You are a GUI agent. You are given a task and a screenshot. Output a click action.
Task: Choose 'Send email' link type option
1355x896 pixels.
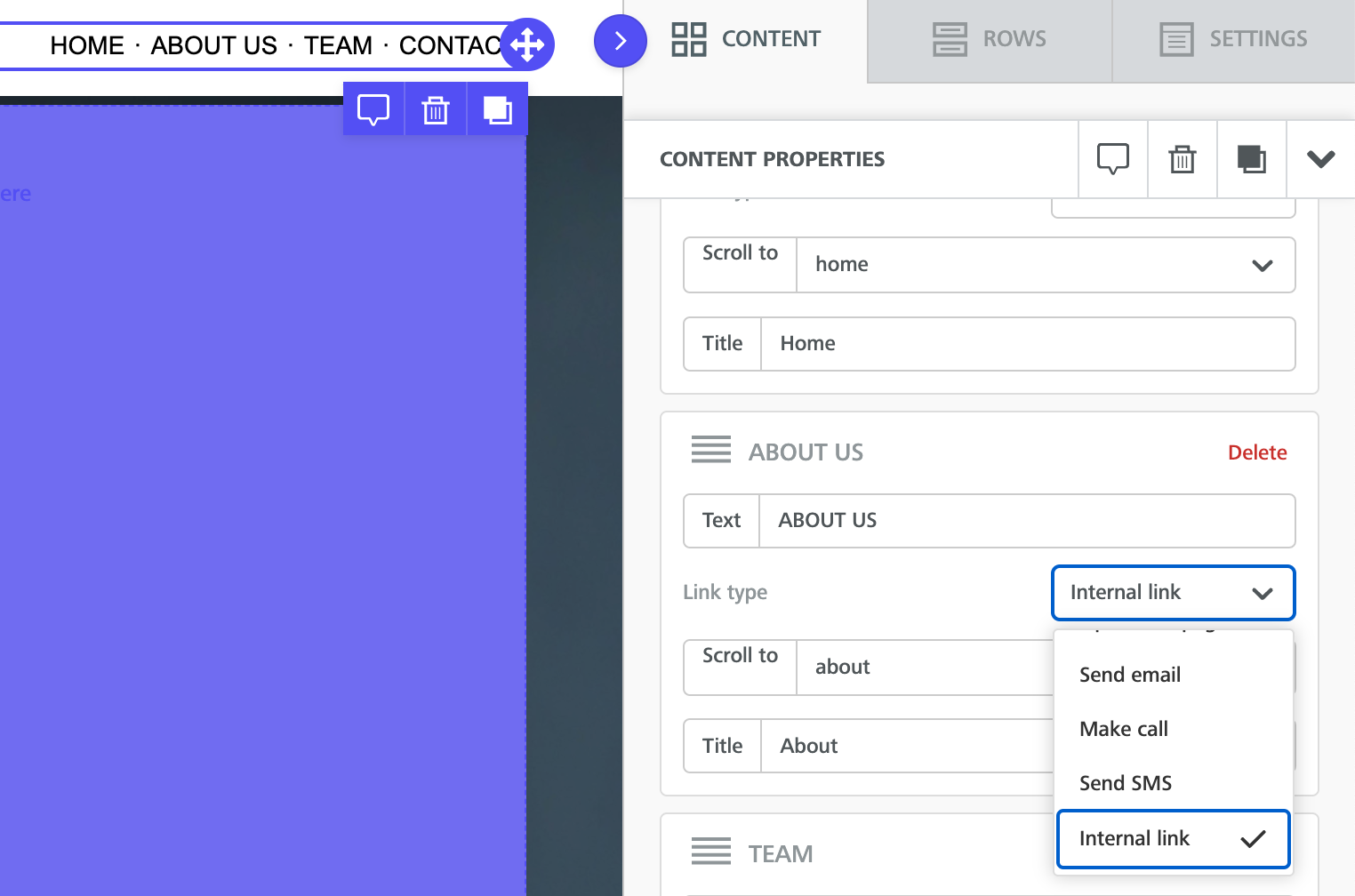pyautogui.click(x=1174, y=675)
